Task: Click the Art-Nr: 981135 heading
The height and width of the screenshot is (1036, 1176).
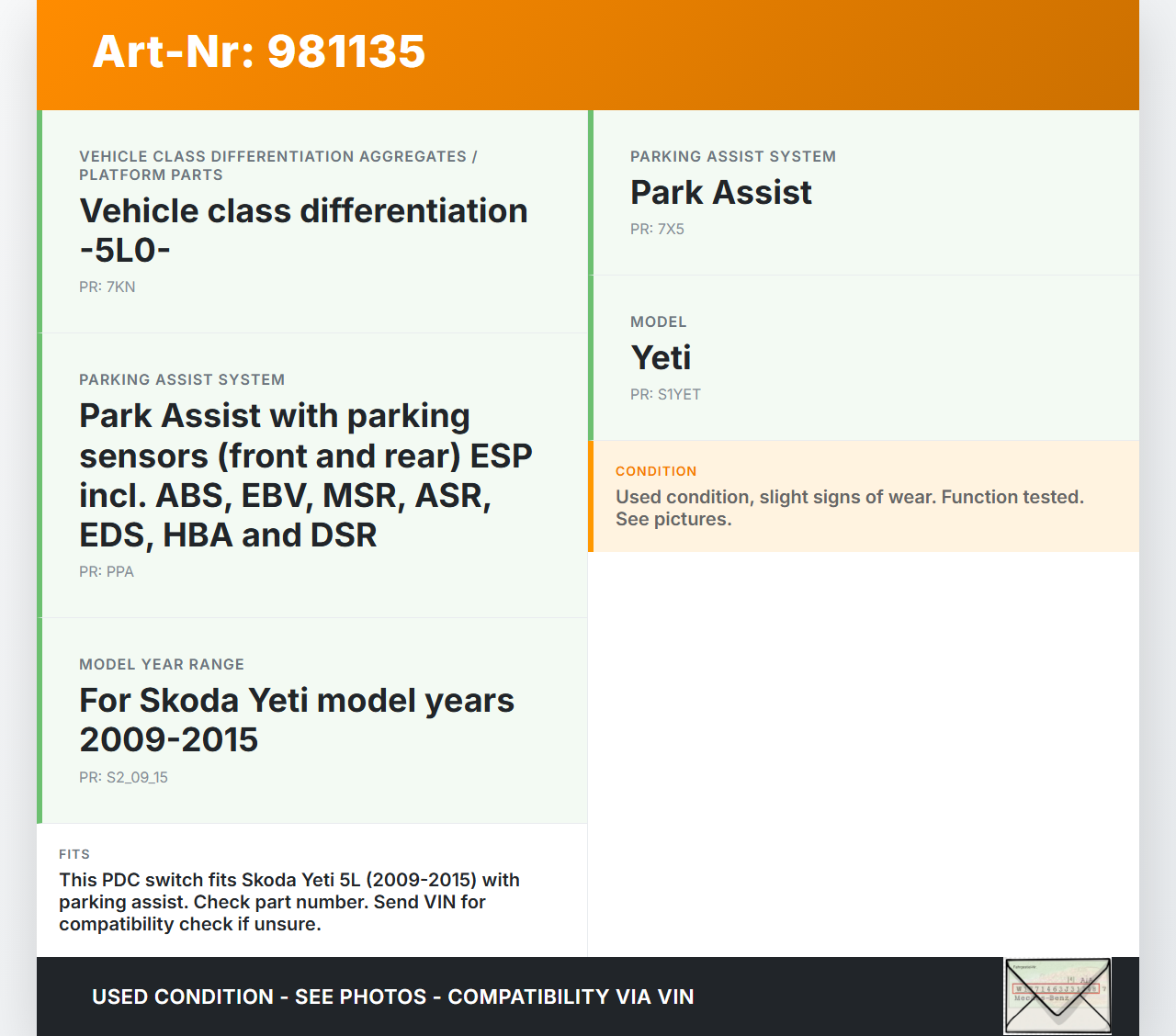Action: pyautogui.click(x=259, y=51)
